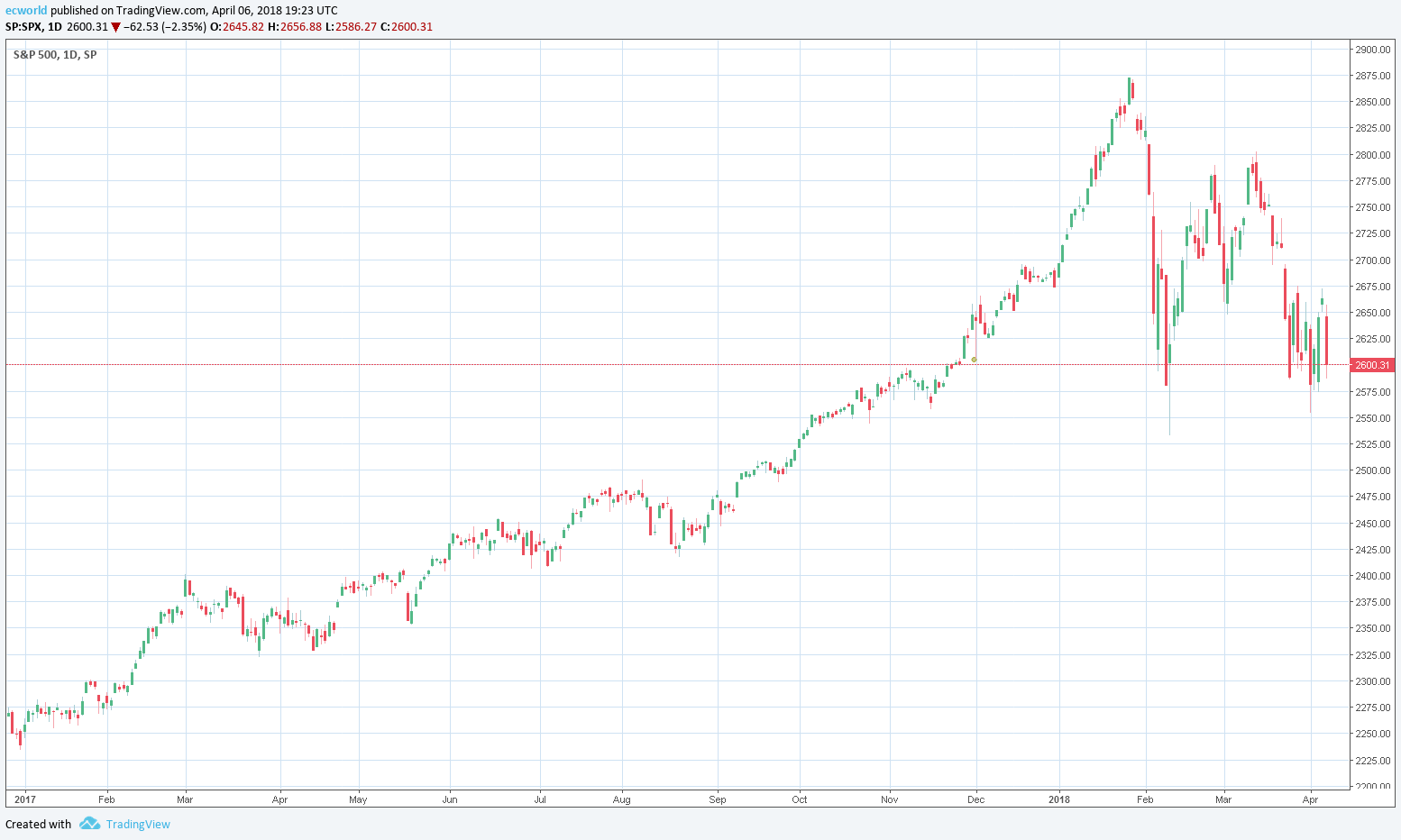Select the close value 2600.31 in header
1401x840 pixels.
pos(412,27)
